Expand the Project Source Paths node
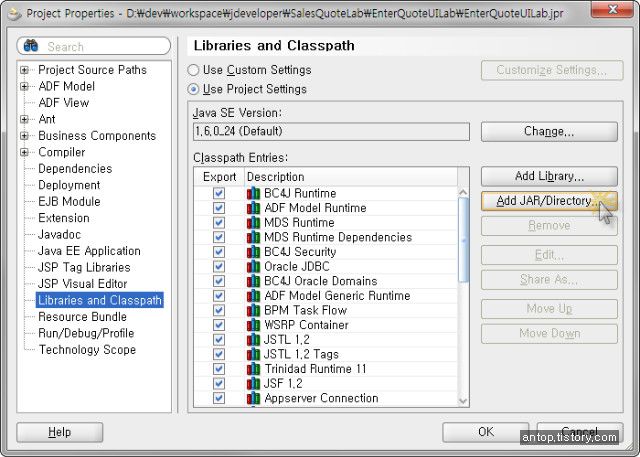 click(24, 70)
